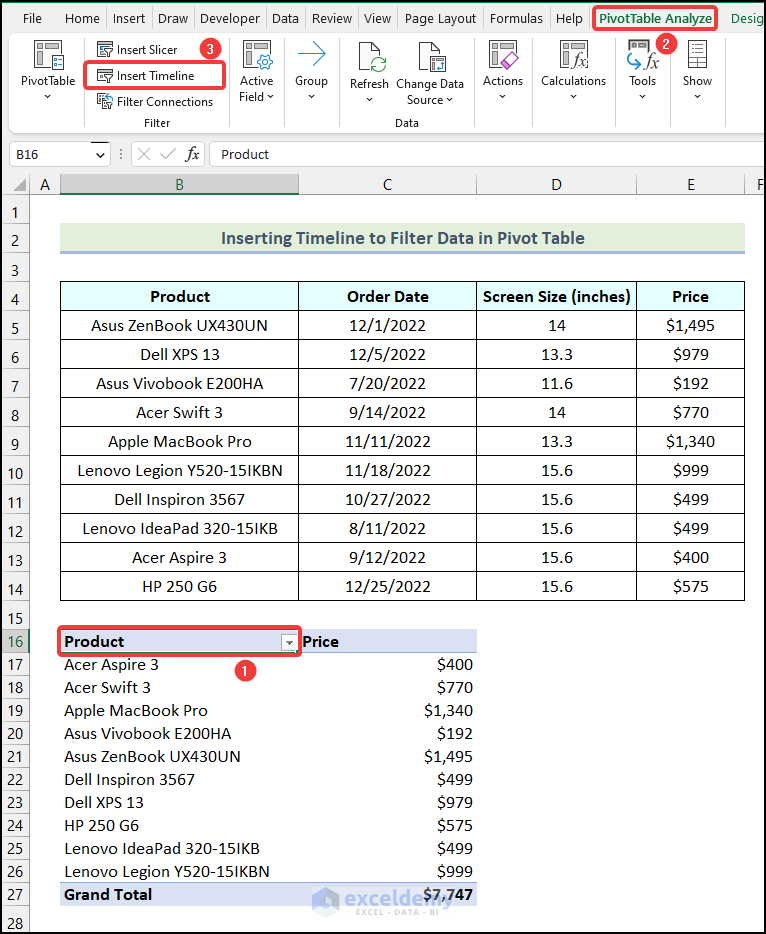
Task: Click the Insert Slicer icon
Action: (x=105, y=50)
